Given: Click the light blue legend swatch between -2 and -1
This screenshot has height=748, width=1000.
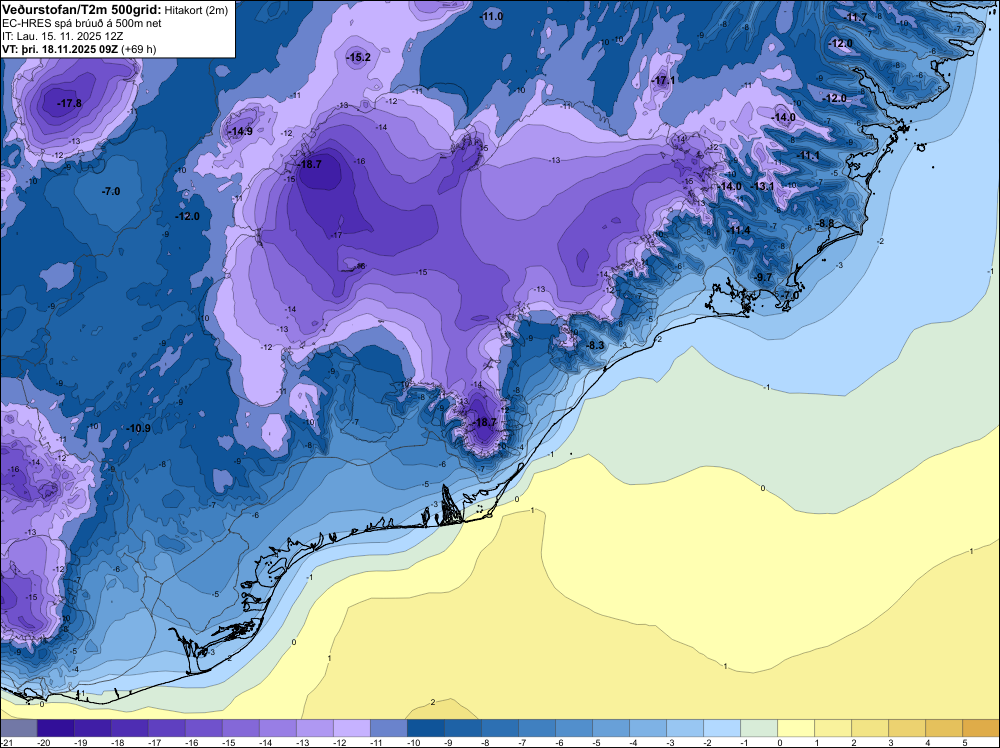Looking at the screenshot, I should pos(721,728).
